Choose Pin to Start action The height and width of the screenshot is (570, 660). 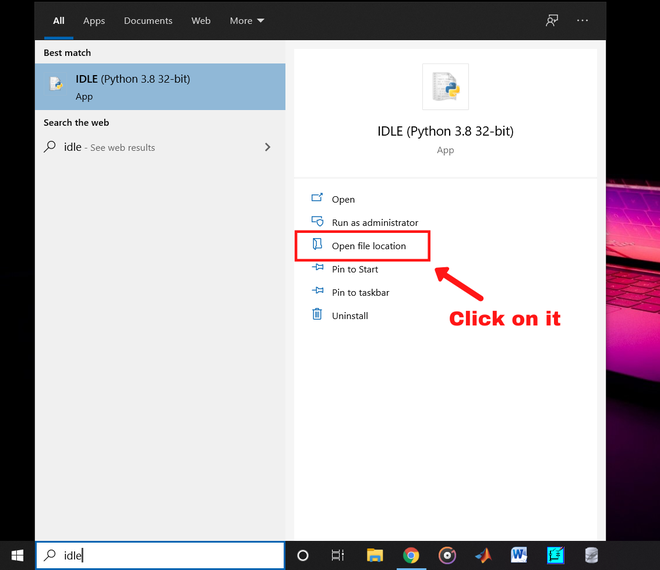tap(355, 269)
